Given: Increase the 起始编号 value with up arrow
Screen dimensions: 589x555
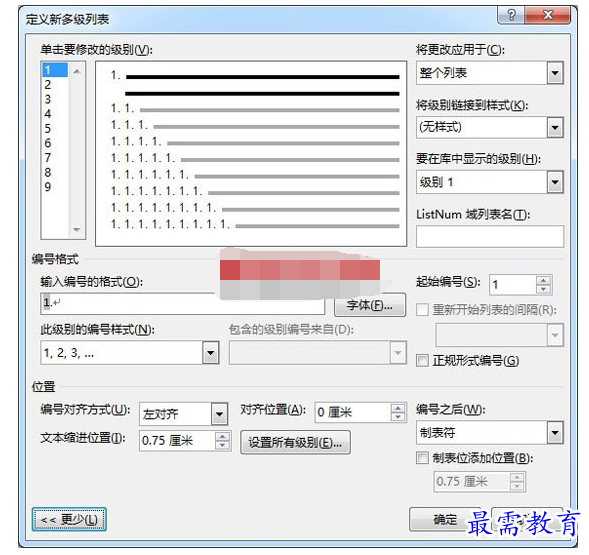Looking at the screenshot, I should click(x=543, y=280).
